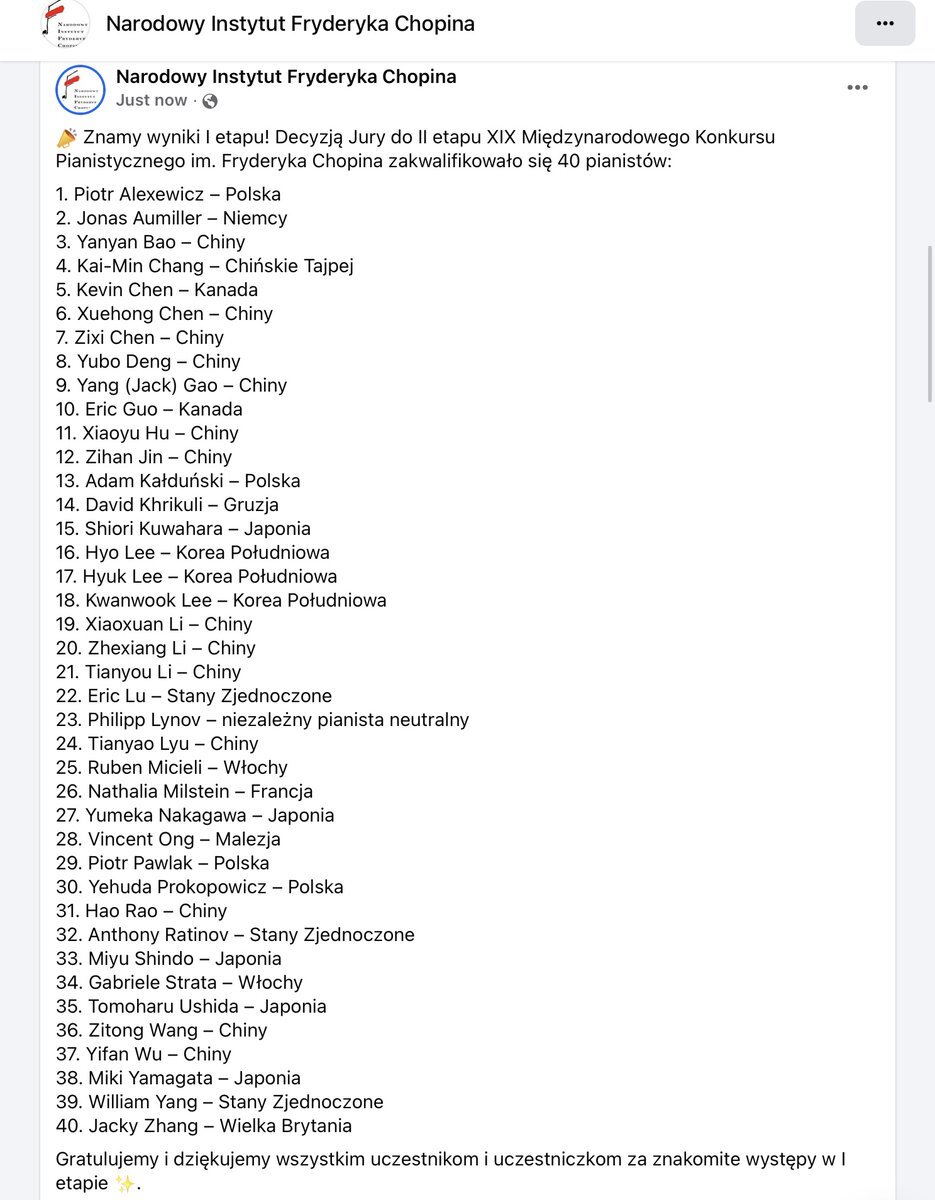Select the line listing Kevin Chen – Kanada
This screenshot has height=1200, width=935.
(x=157, y=290)
